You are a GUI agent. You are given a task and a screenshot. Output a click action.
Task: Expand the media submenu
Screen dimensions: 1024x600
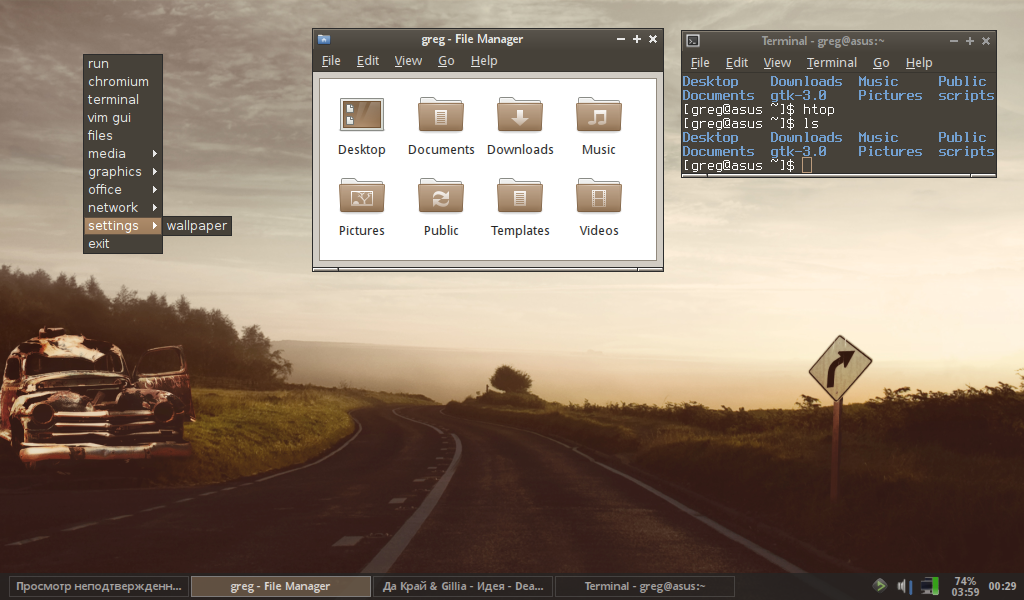122,154
